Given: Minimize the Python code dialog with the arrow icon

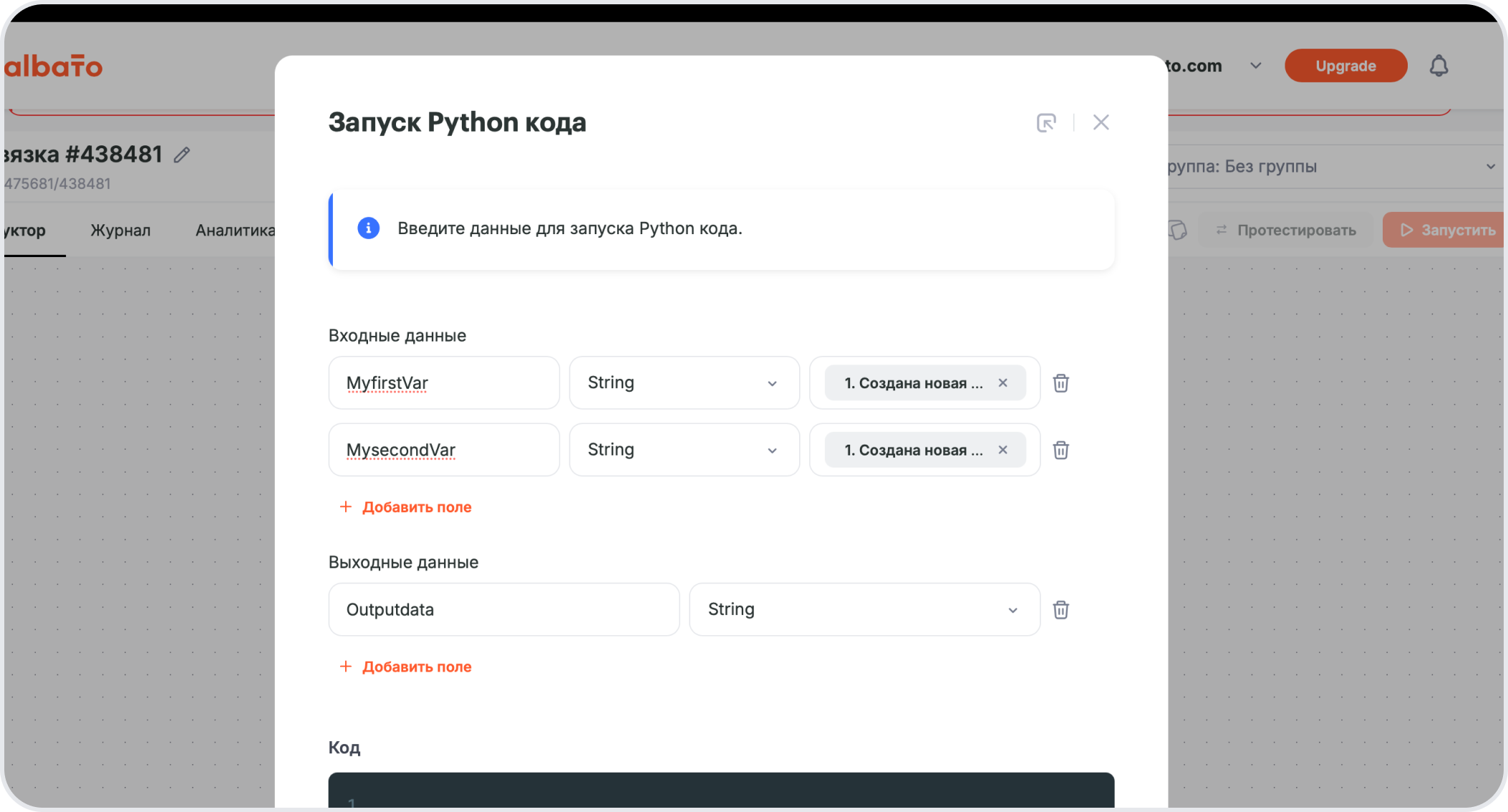Looking at the screenshot, I should pos(1046,122).
